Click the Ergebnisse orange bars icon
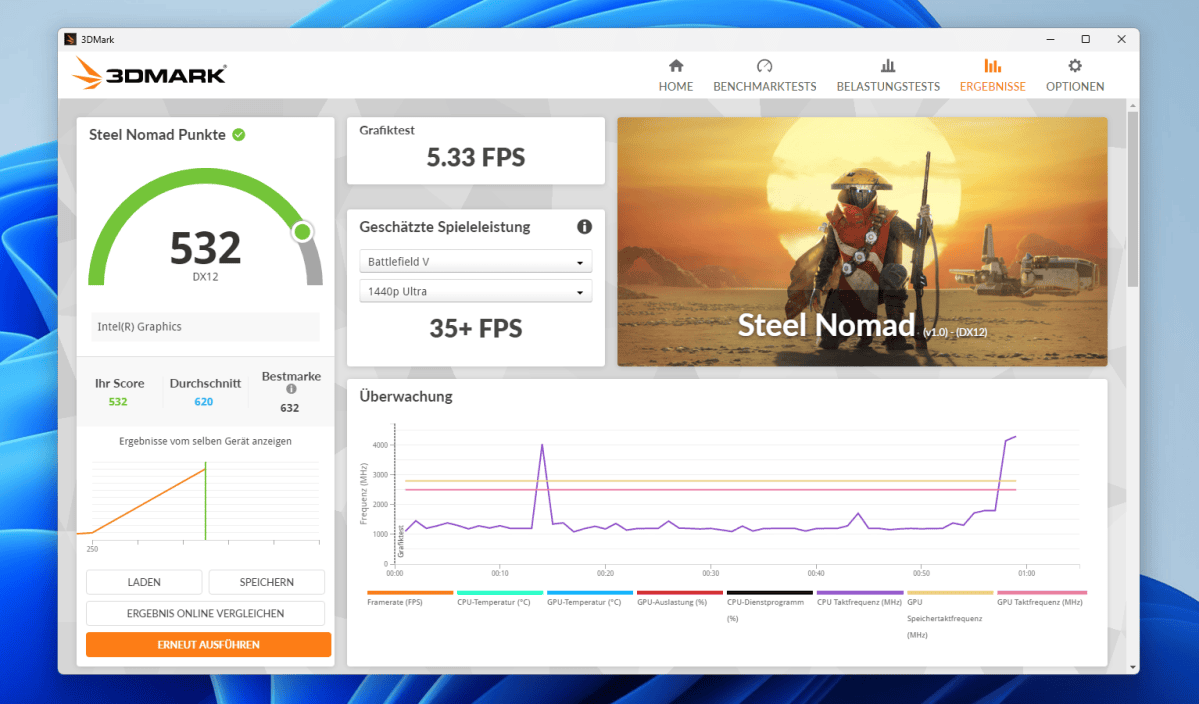1199x704 pixels. pyautogui.click(x=993, y=66)
